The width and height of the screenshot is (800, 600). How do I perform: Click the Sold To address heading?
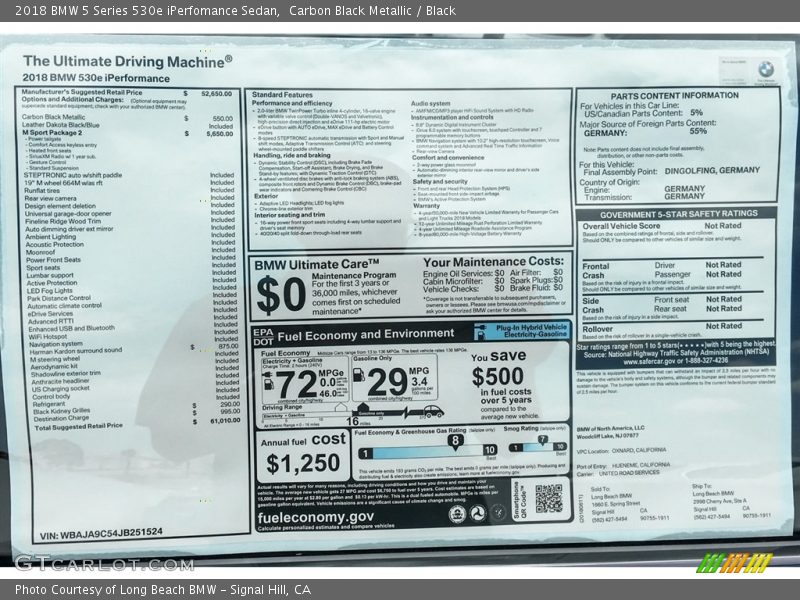click(601, 489)
